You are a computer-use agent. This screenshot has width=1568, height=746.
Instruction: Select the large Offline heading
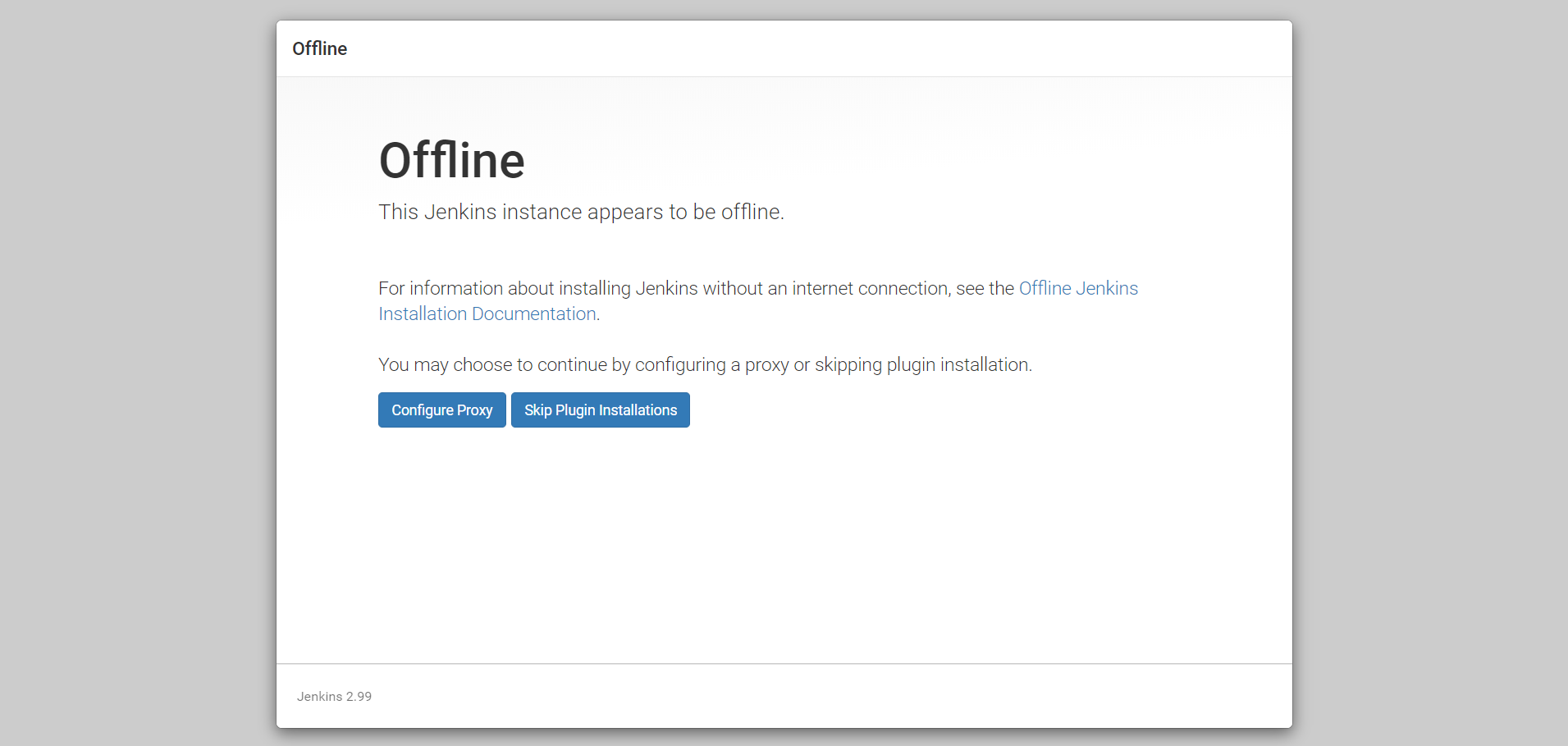point(451,161)
